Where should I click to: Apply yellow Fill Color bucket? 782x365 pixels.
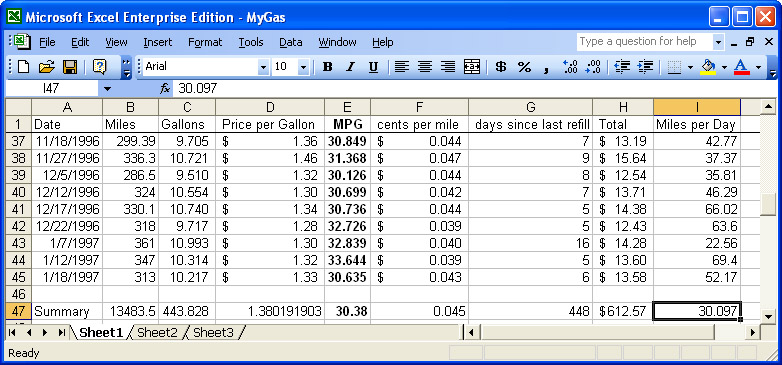coord(708,67)
